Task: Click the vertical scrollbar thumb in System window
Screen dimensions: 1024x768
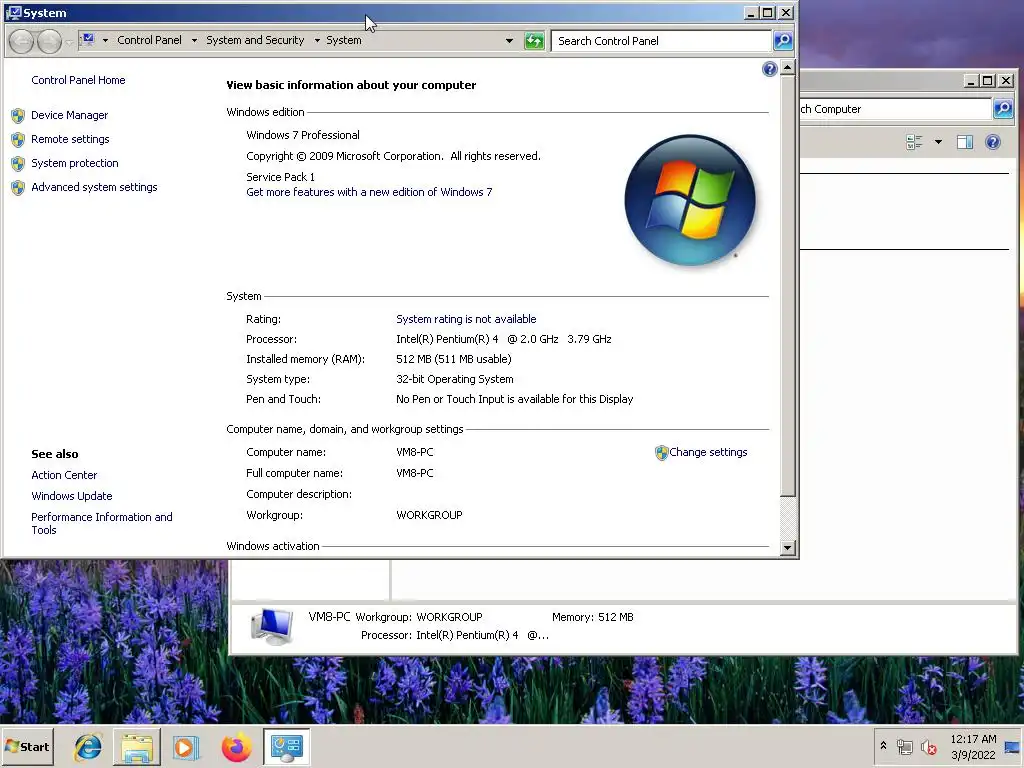Action: 788,286
